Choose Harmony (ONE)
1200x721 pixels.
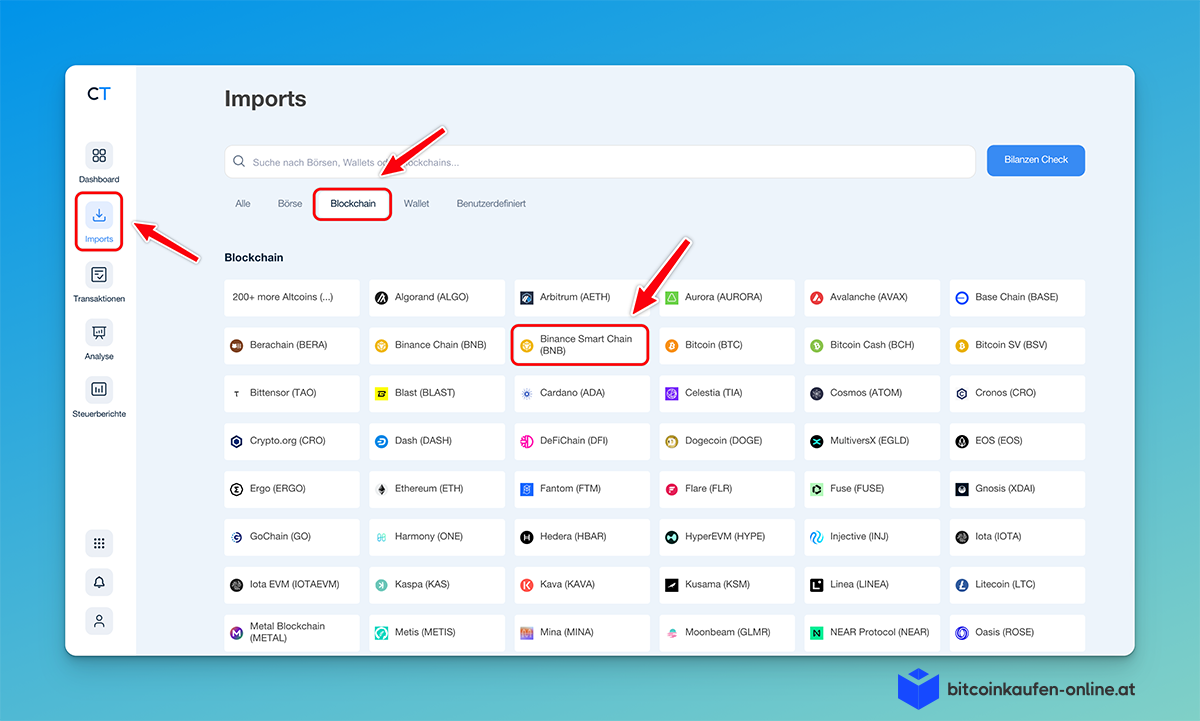click(437, 537)
